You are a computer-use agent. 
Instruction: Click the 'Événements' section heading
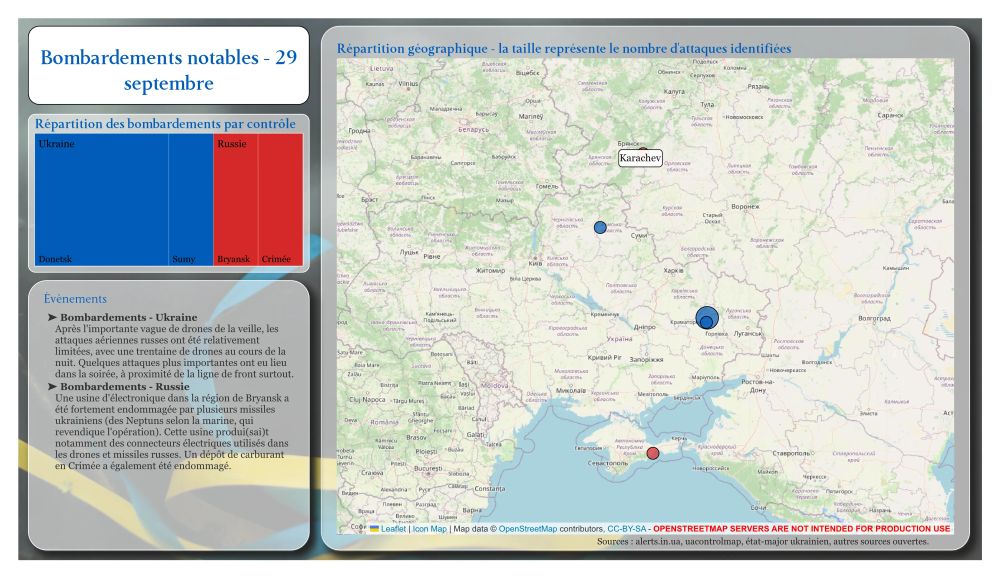tap(75, 299)
